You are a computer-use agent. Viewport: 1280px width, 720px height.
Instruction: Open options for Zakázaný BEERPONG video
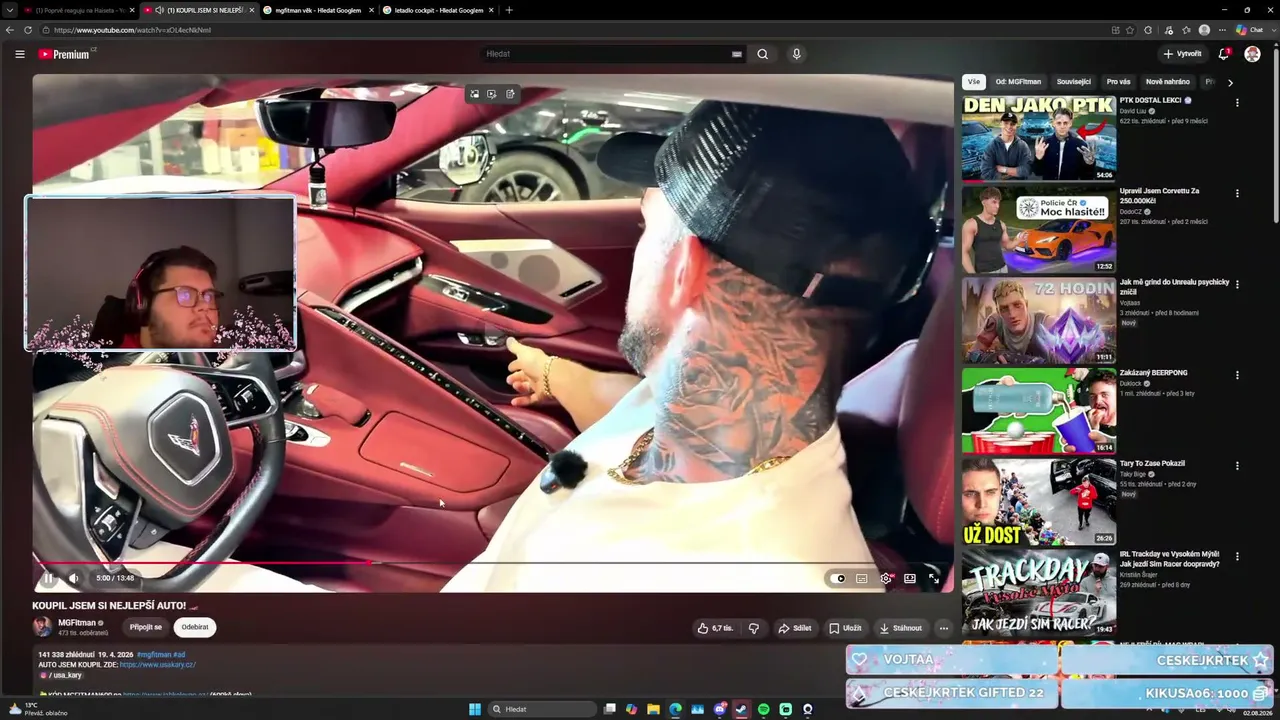coord(1237,375)
